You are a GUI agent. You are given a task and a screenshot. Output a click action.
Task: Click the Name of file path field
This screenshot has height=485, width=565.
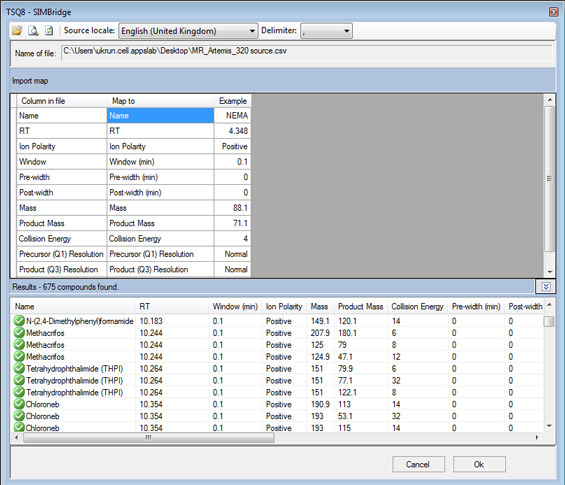pos(307,53)
